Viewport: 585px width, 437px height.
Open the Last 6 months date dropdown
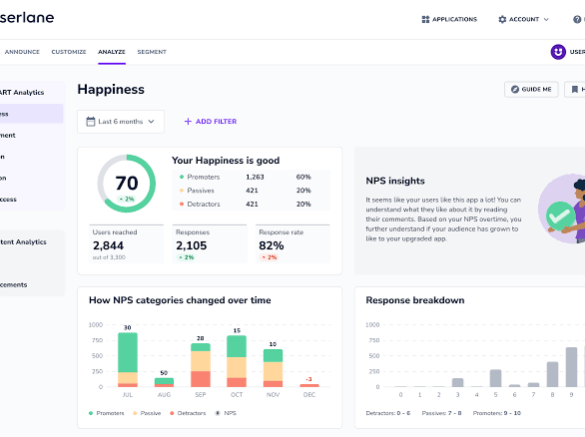pyautogui.click(x=121, y=122)
